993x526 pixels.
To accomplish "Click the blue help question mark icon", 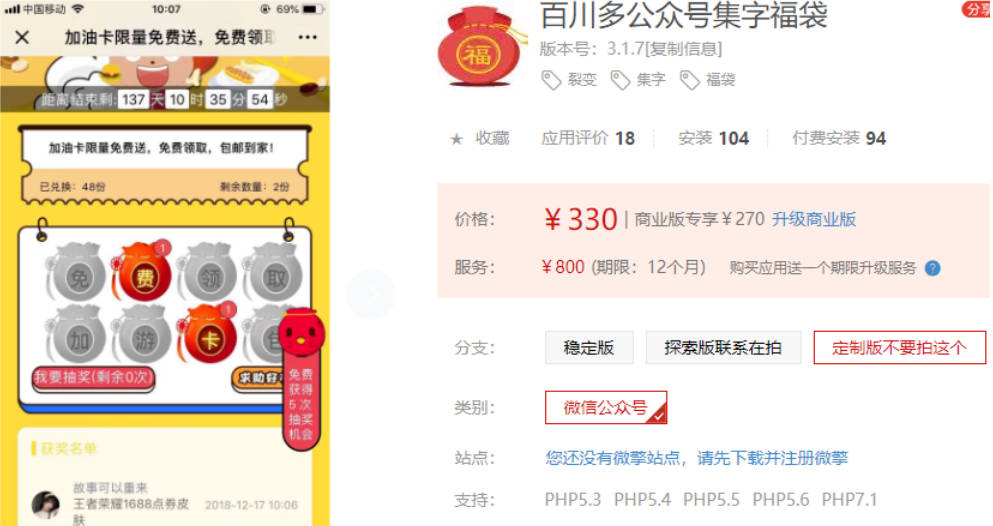I will 932,268.
